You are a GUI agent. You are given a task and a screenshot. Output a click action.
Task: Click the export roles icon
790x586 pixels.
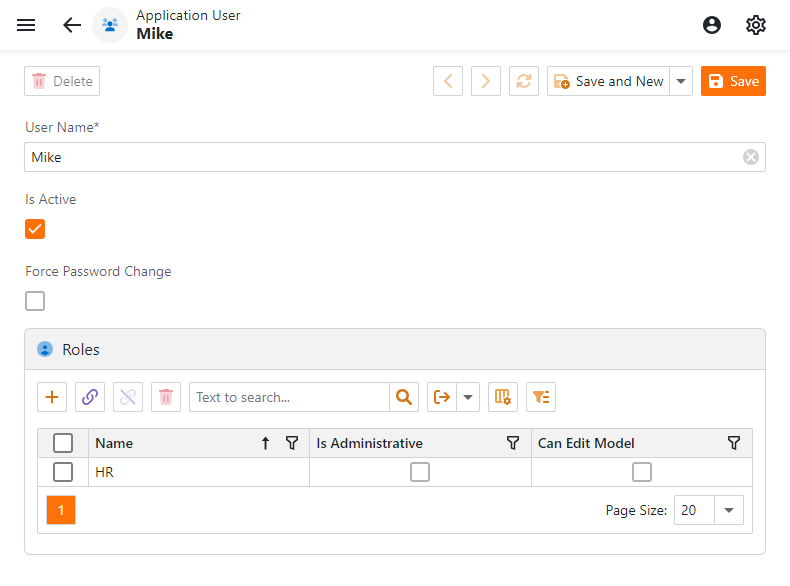tap(442, 397)
